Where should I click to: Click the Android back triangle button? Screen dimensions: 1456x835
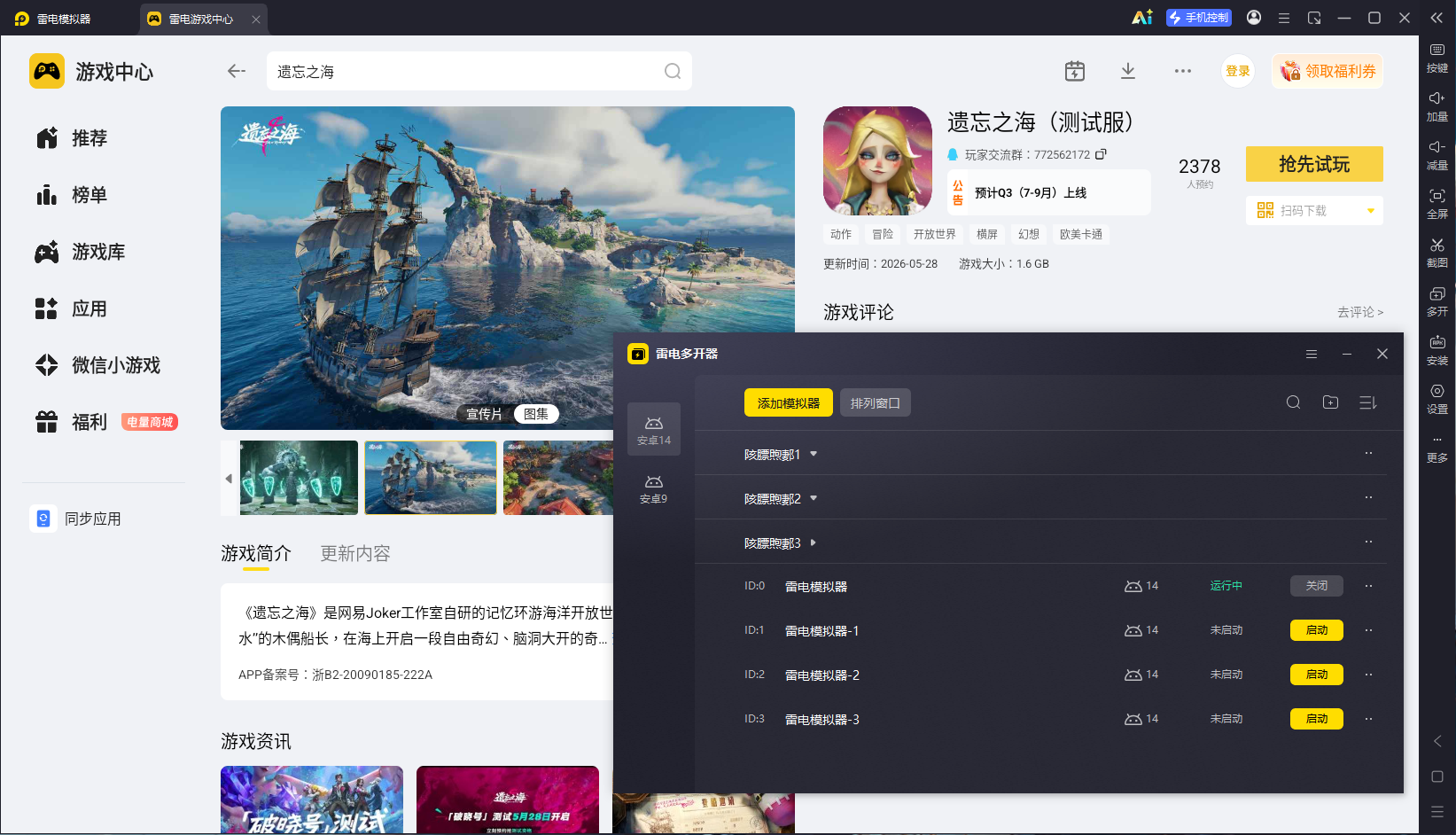(x=1437, y=741)
